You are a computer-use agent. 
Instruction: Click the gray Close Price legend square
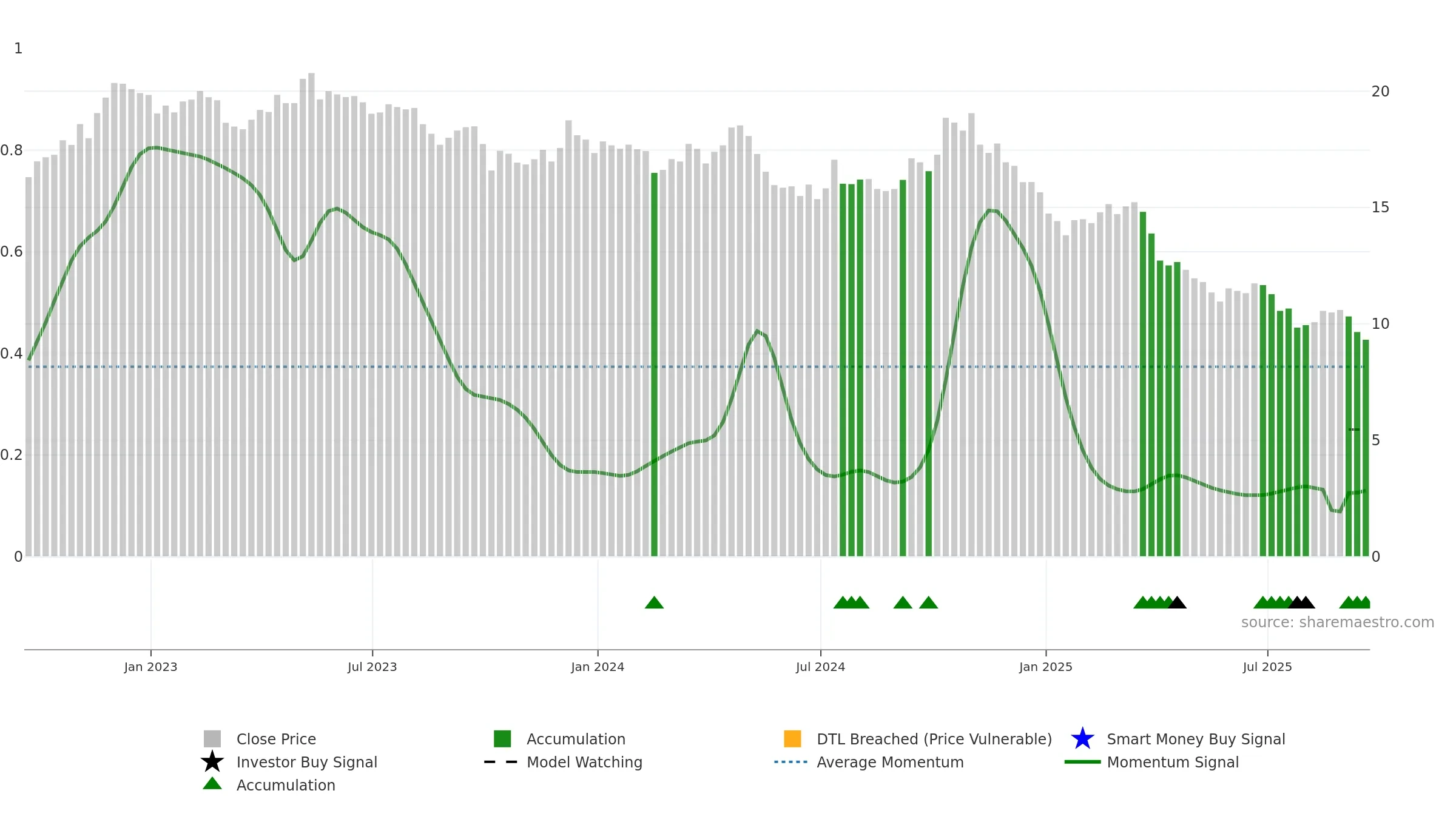212,738
